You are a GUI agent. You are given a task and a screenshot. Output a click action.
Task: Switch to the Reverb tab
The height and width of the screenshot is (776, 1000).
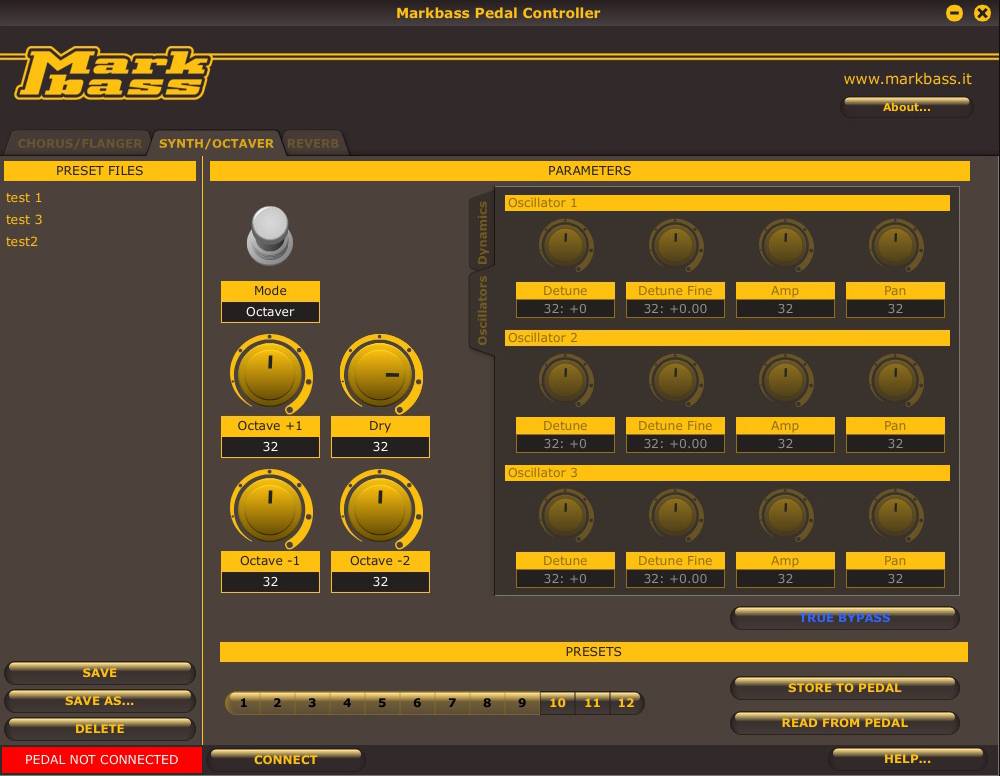pyautogui.click(x=313, y=144)
